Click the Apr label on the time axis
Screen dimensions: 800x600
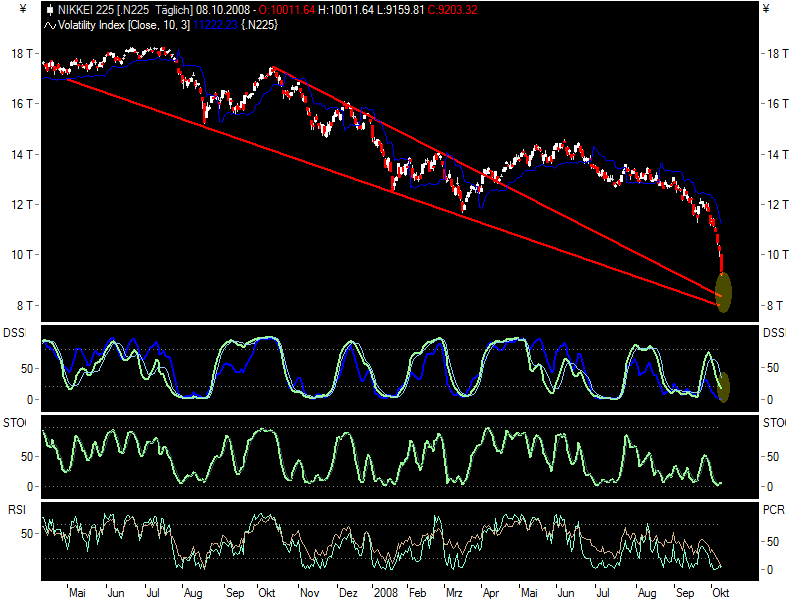coord(491,593)
